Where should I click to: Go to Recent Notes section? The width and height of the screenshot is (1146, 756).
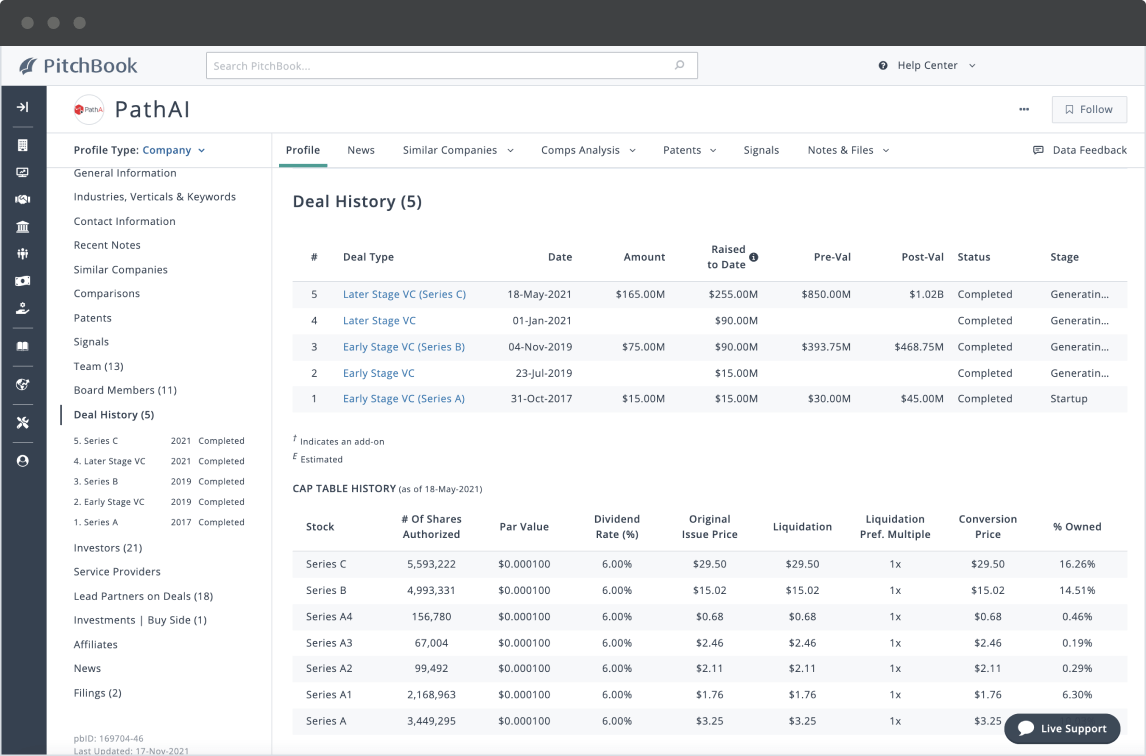(107, 245)
